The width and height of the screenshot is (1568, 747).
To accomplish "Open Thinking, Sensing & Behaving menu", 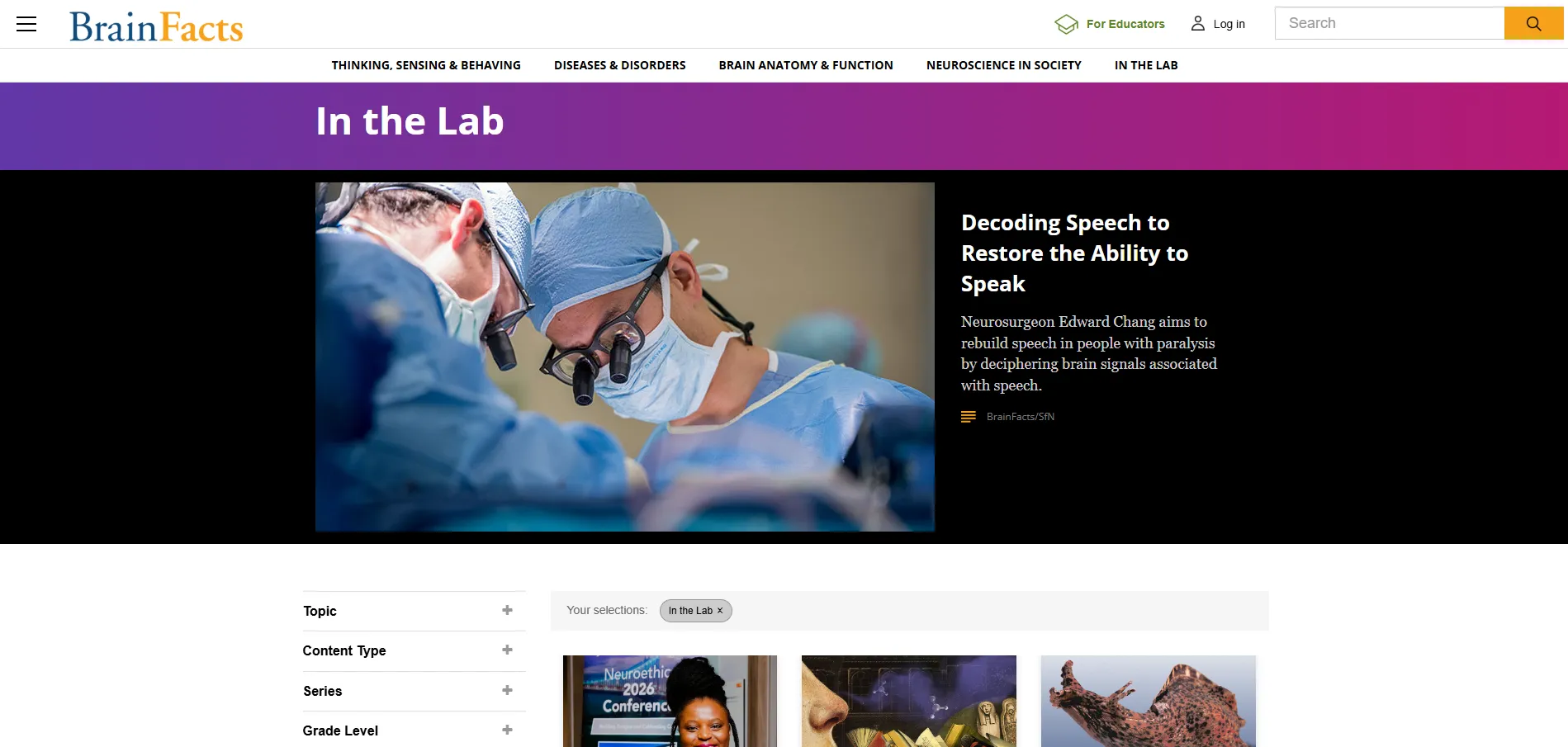I will pyautogui.click(x=426, y=65).
